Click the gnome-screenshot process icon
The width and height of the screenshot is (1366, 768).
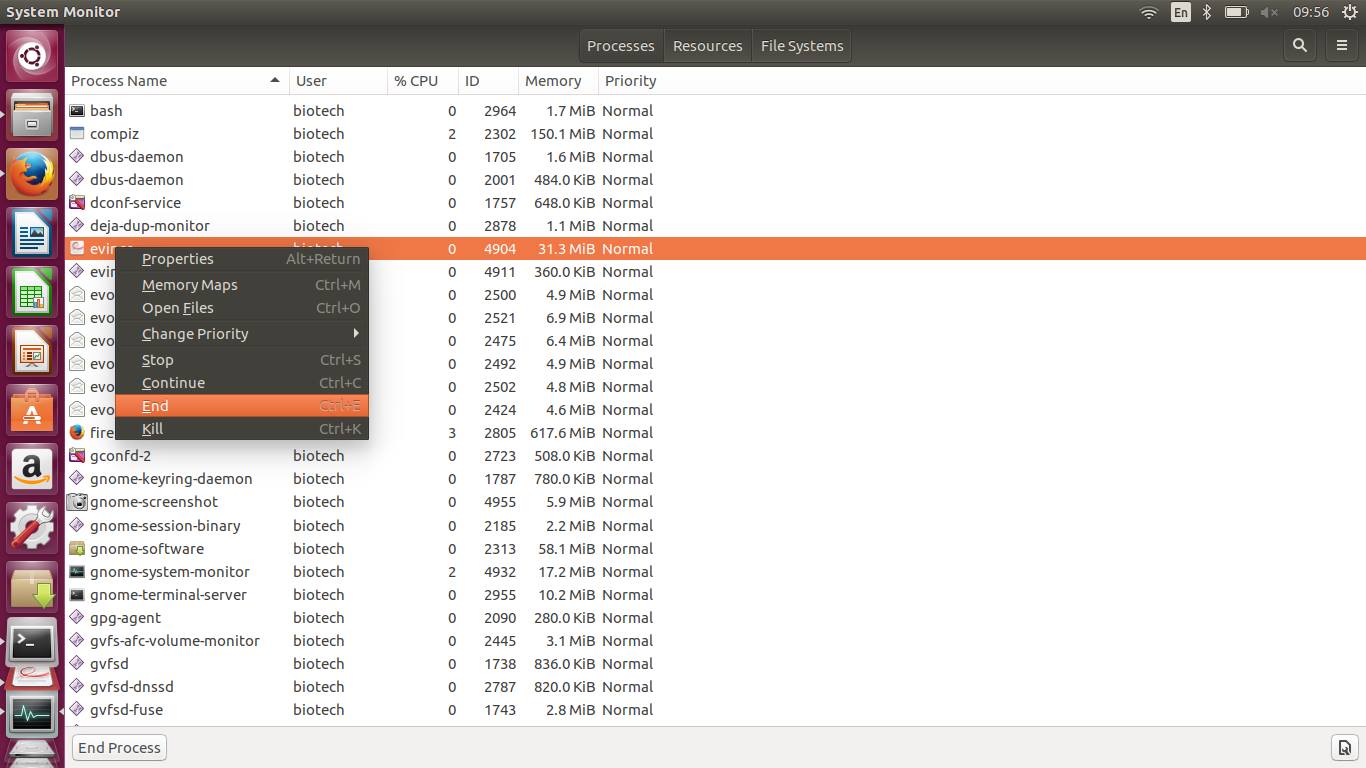77,501
